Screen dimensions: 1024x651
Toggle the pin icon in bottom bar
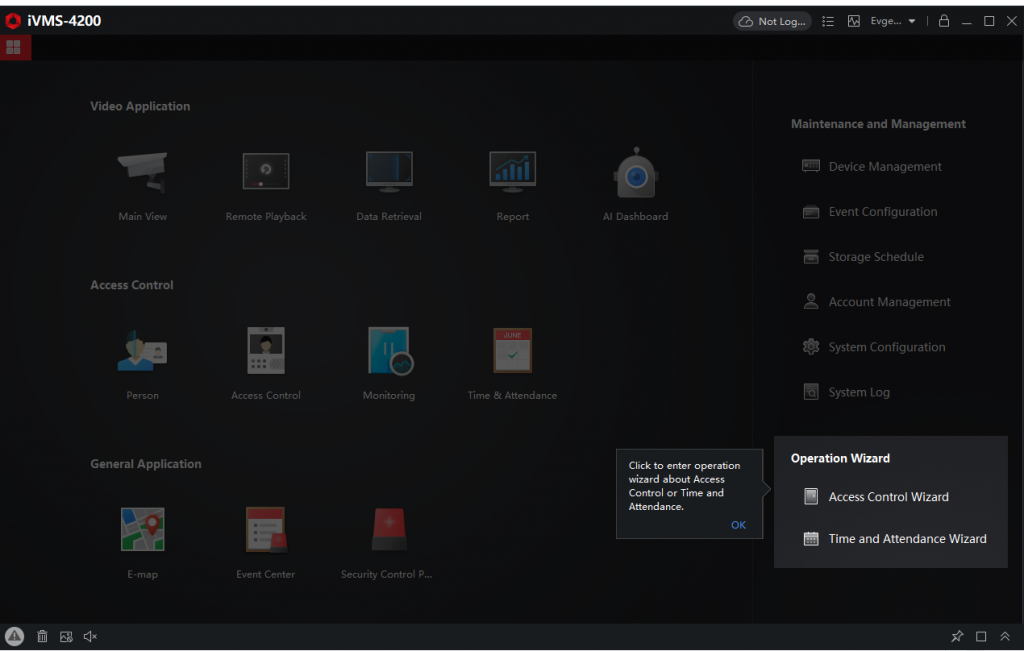click(957, 636)
